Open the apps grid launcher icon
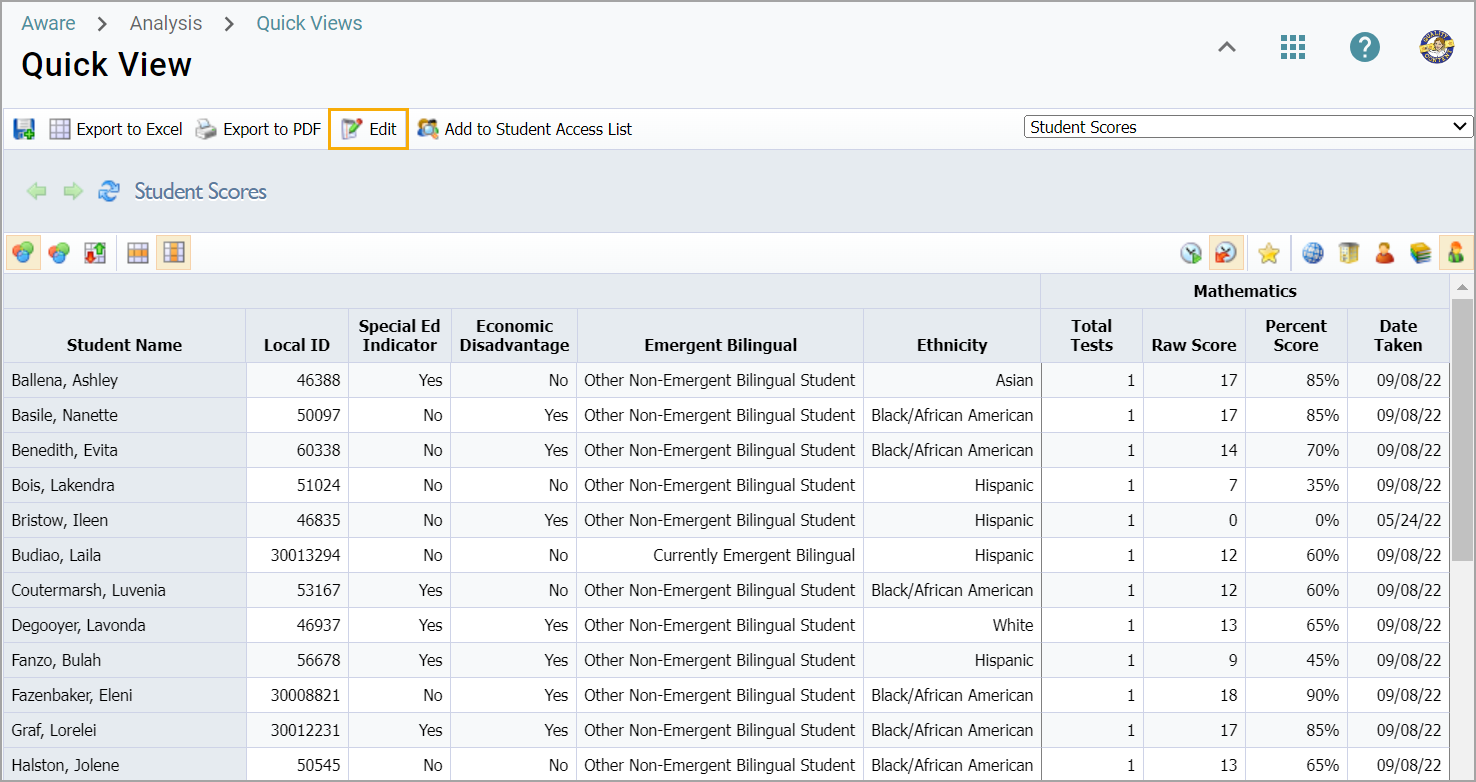 click(1293, 47)
